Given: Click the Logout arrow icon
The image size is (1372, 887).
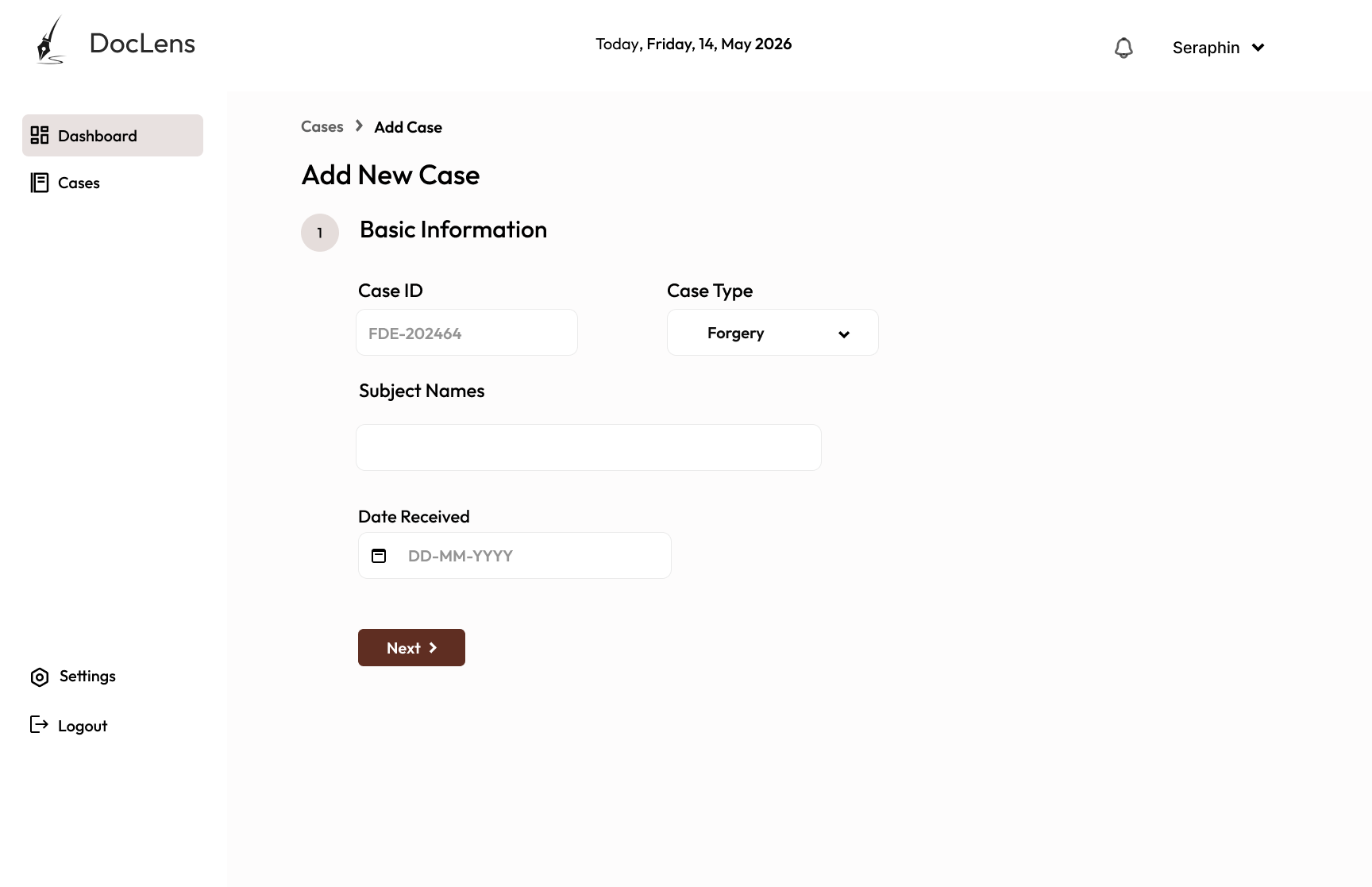Looking at the screenshot, I should pyautogui.click(x=39, y=724).
